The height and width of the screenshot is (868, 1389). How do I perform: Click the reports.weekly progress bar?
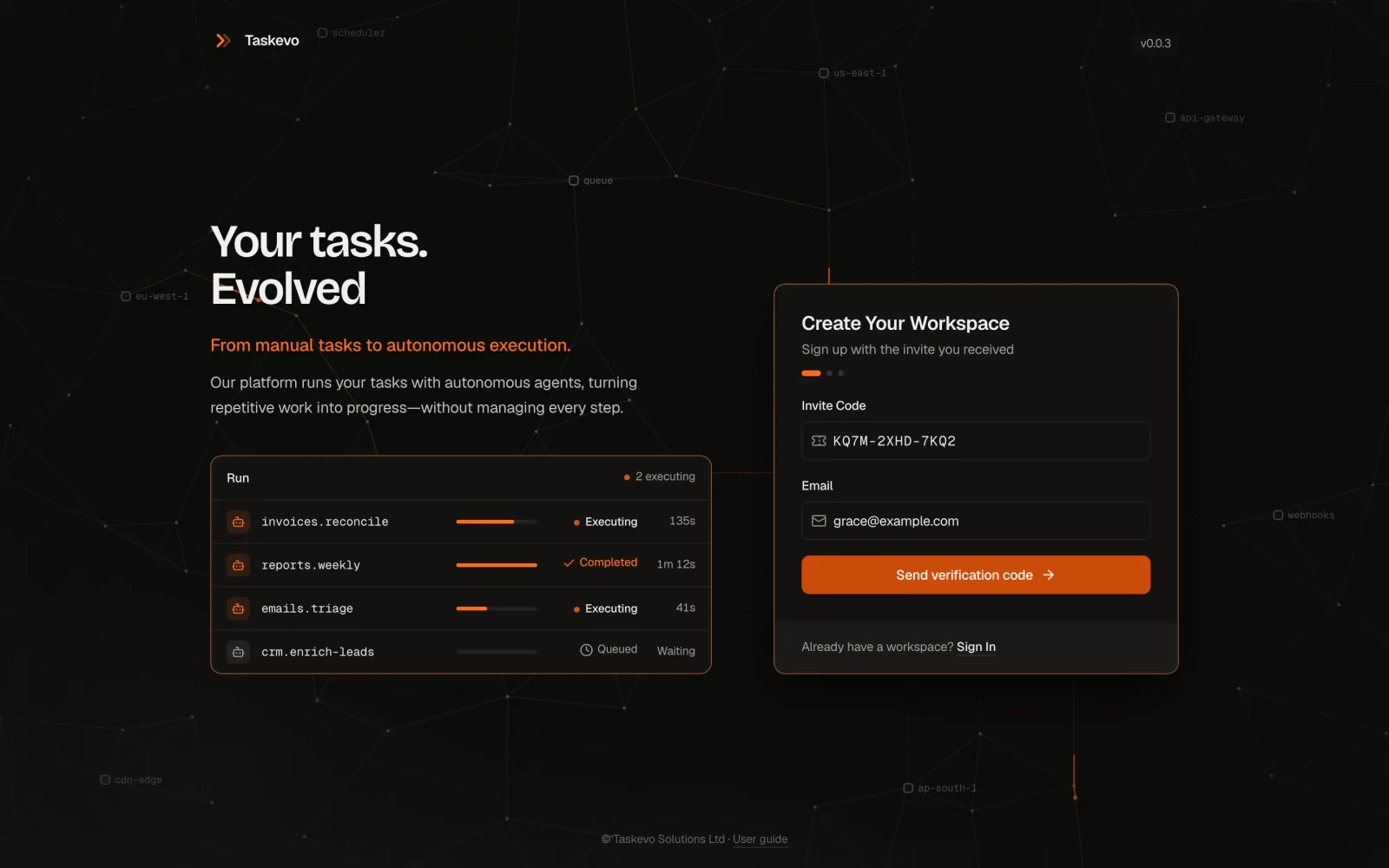(497, 565)
